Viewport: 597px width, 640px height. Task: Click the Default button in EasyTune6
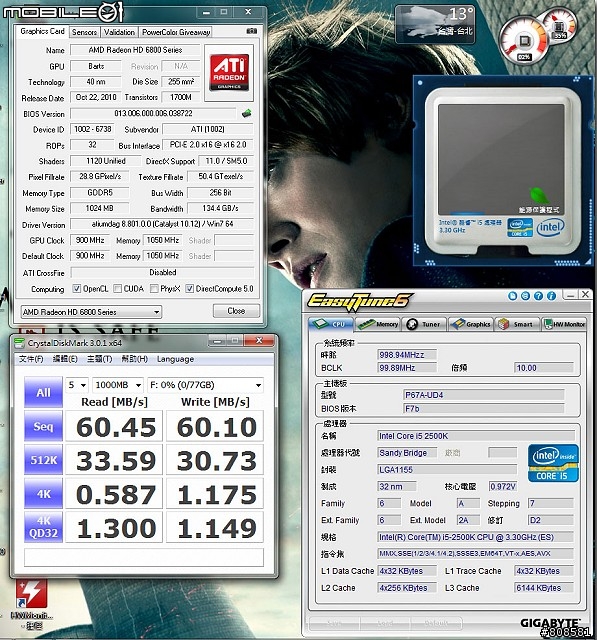[437, 624]
